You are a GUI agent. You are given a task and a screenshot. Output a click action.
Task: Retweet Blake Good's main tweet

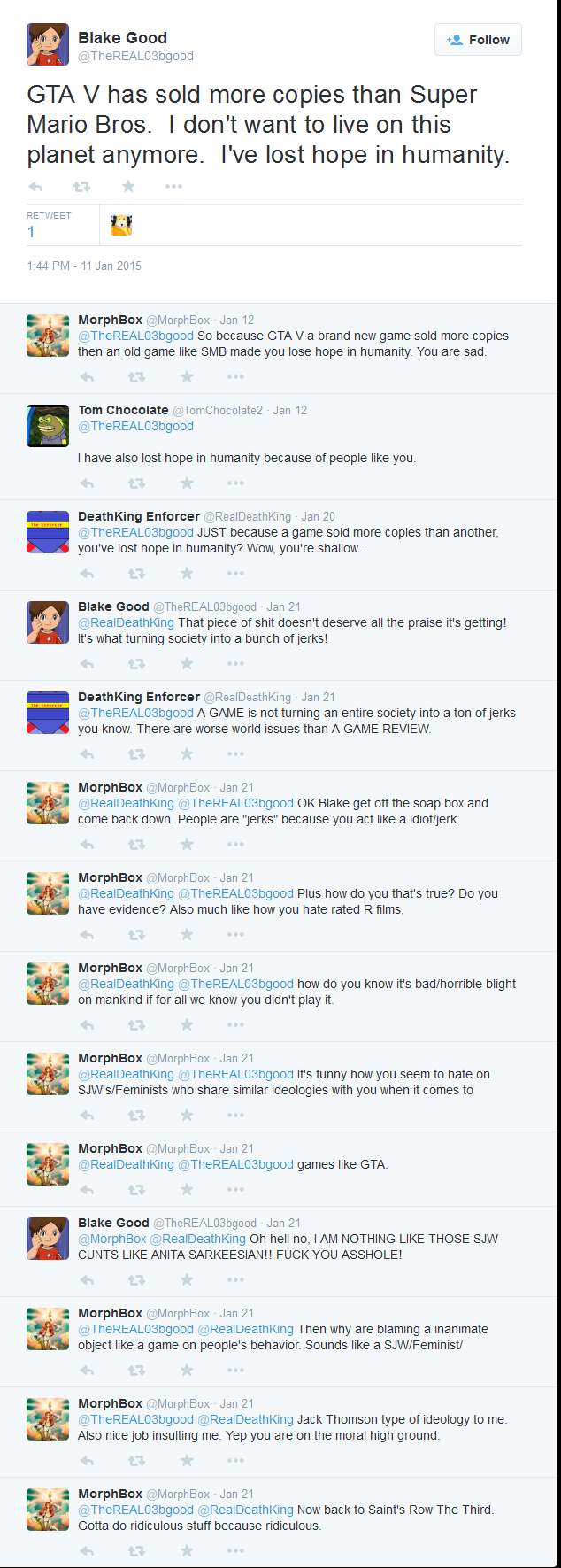(81, 186)
